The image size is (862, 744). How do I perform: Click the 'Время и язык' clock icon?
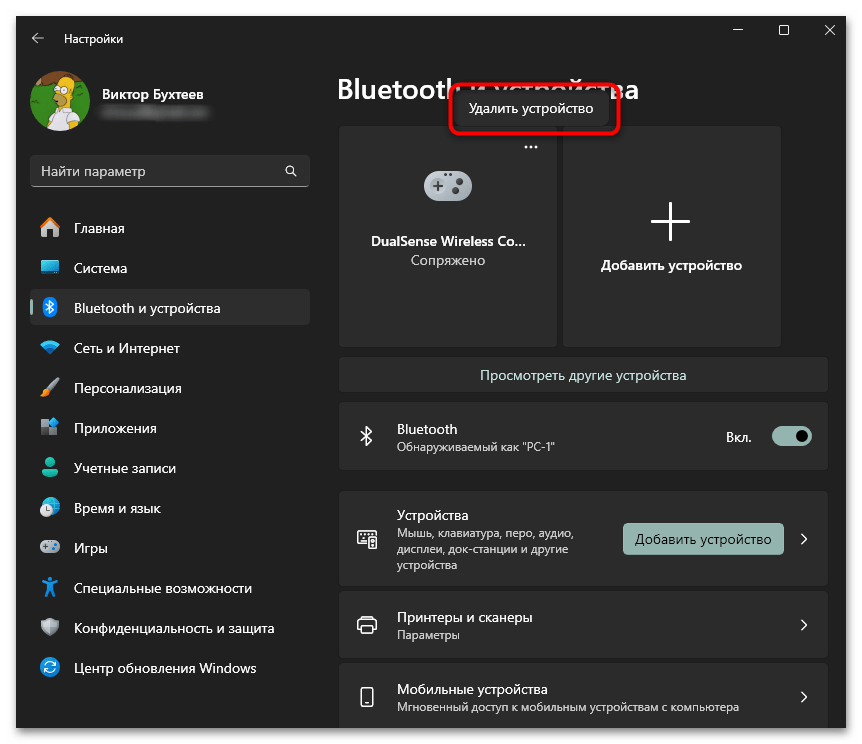coord(50,508)
